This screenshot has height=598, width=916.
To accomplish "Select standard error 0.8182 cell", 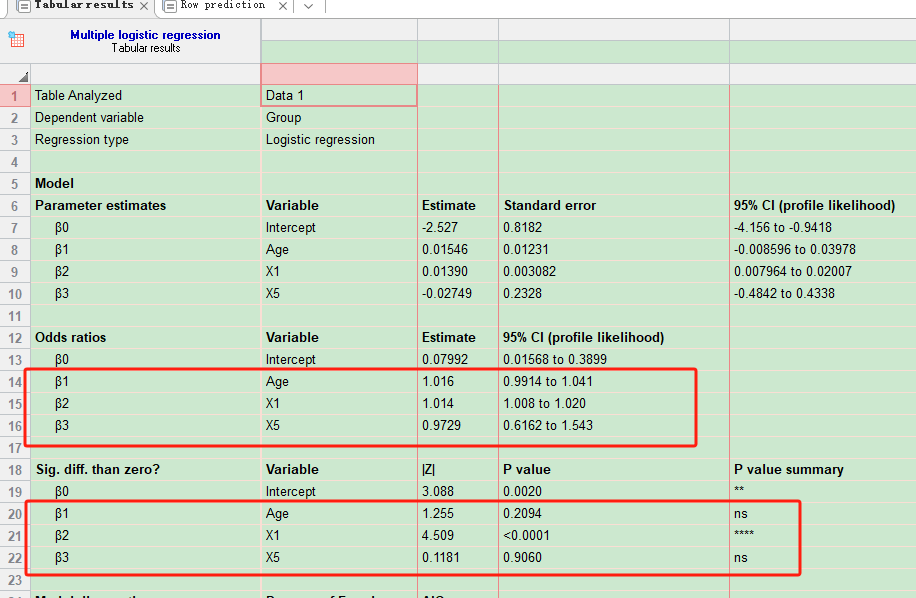I will (613, 228).
